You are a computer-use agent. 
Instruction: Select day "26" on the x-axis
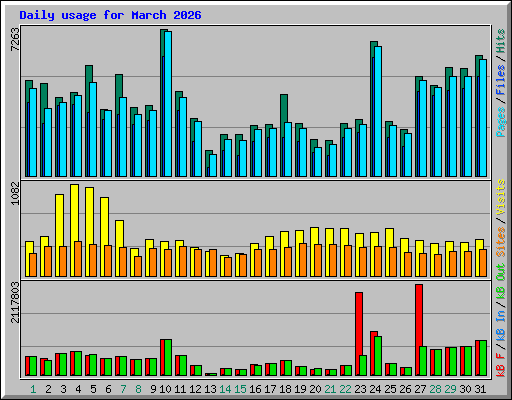pyautogui.click(x=405, y=389)
